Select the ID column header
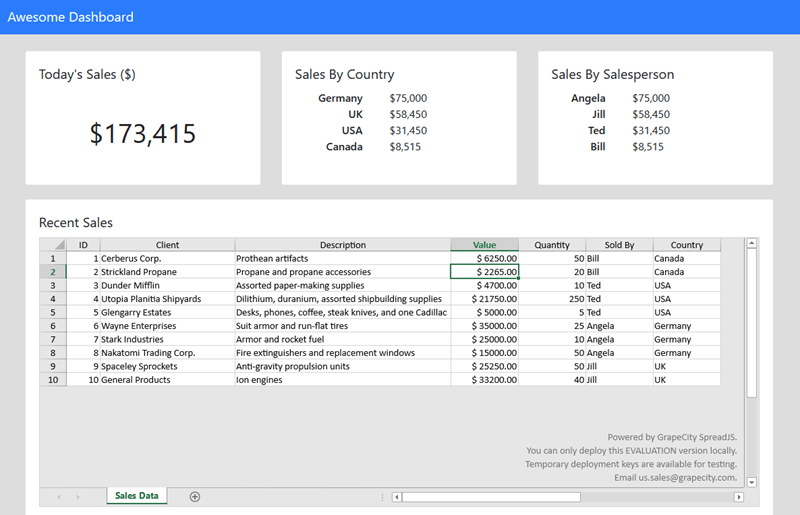This screenshot has width=800, height=515. [83, 244]
